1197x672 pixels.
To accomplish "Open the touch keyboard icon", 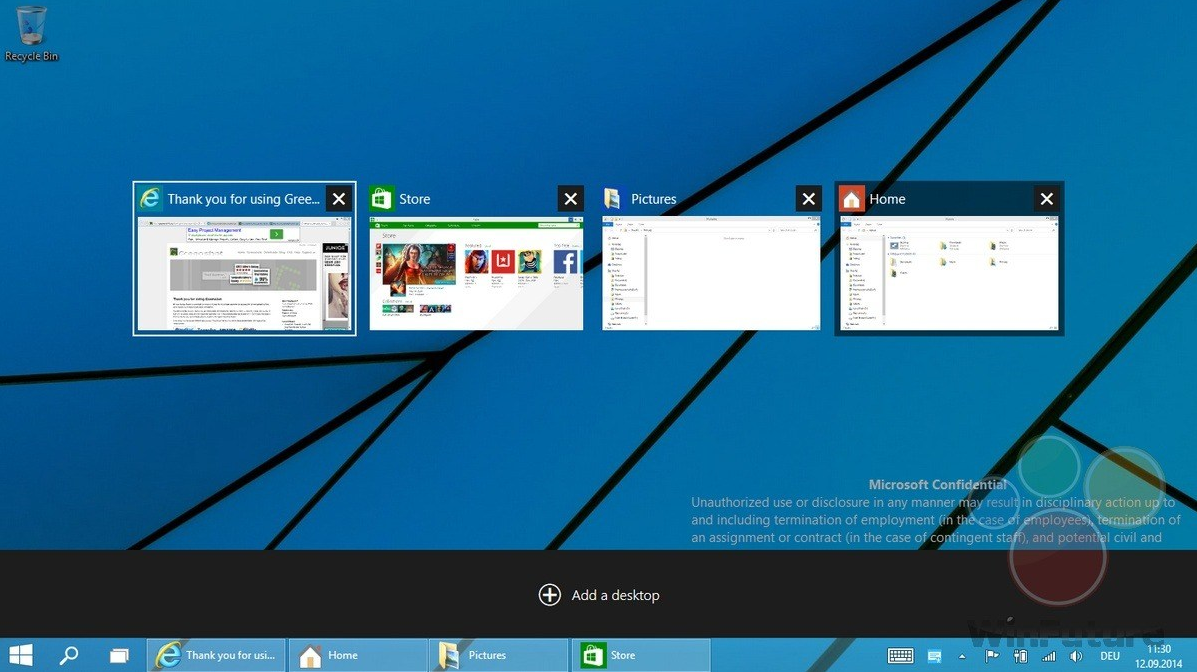I will tap(900, 656).
